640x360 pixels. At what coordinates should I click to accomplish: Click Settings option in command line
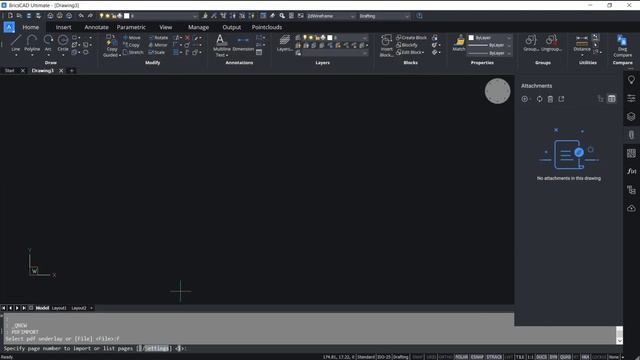tap(156, 349)
